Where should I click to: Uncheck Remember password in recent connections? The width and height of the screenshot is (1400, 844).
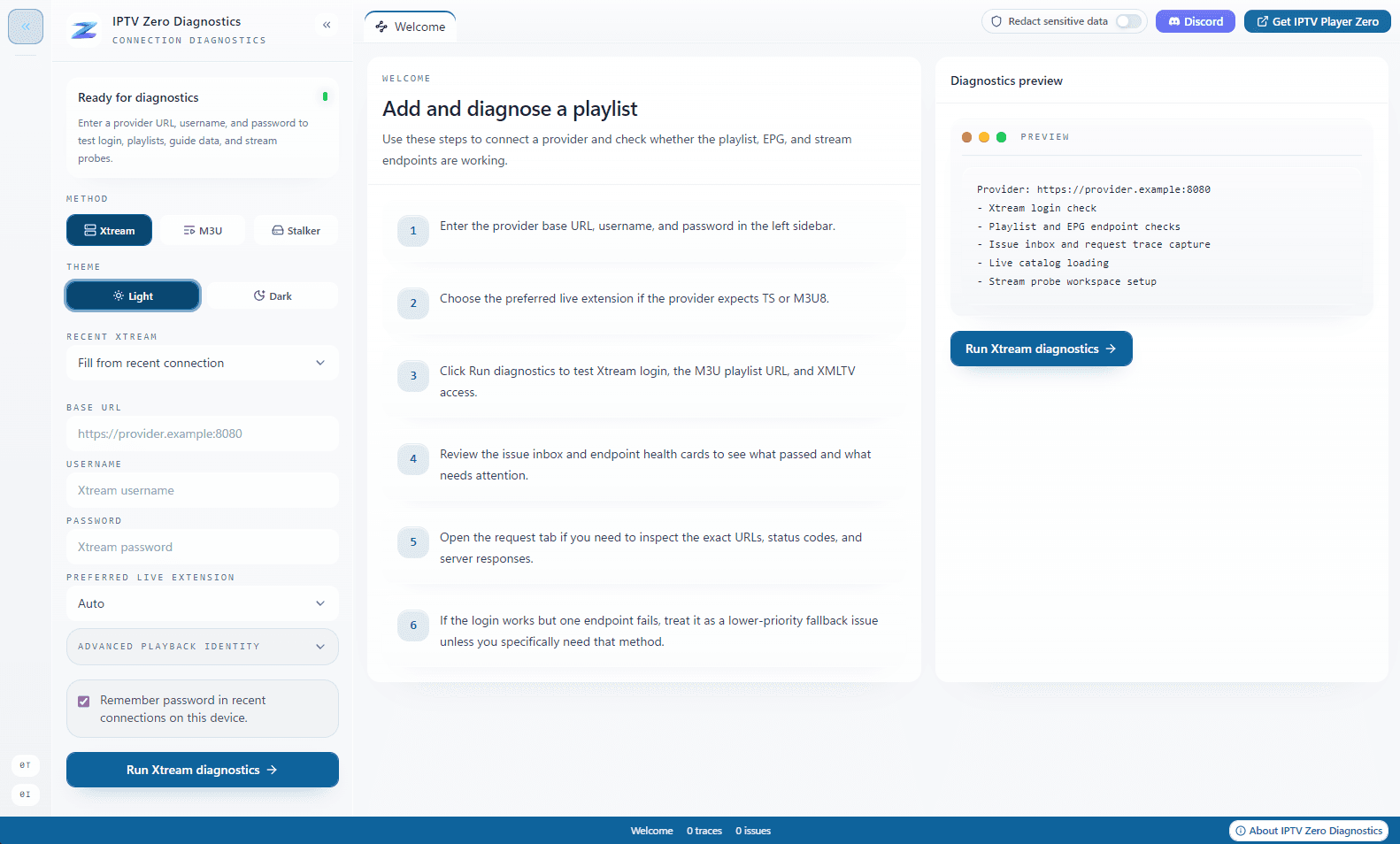[84, 702]
